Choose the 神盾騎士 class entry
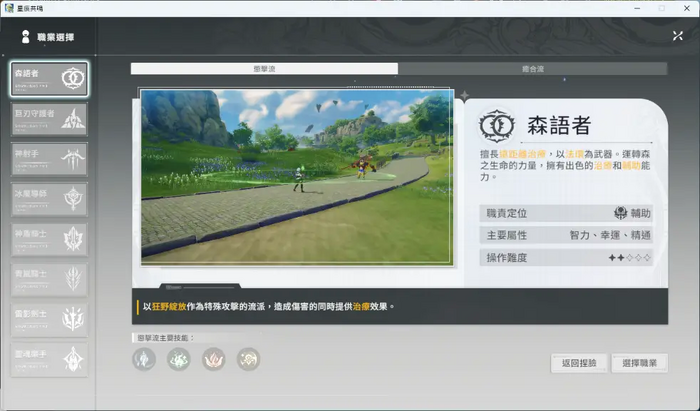 49,238
